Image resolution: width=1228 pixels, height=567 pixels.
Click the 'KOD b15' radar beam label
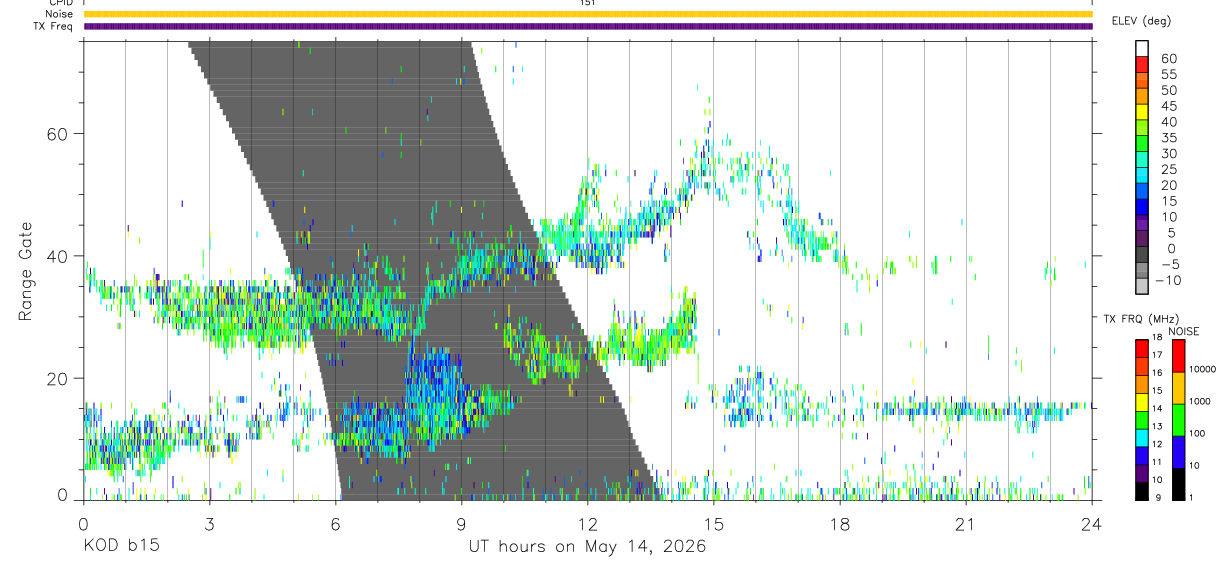click(x=121, y=547)
